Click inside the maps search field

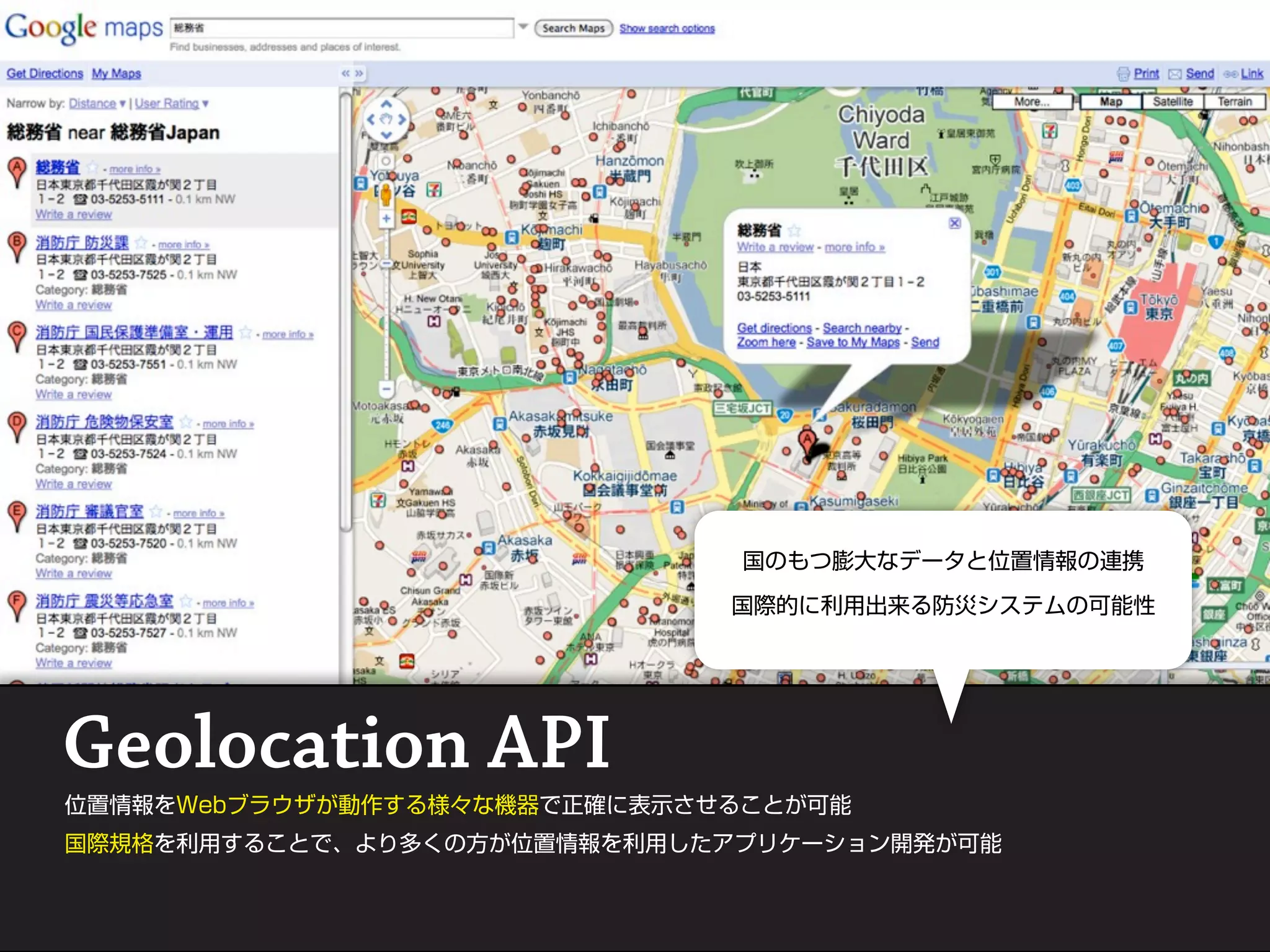(342, 28)
